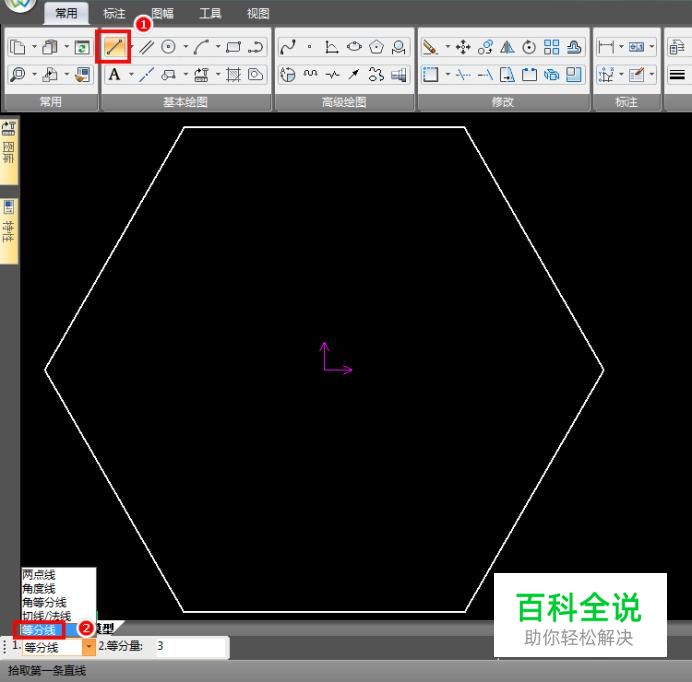Select the Trim tool in Modify group

point(463,75)
